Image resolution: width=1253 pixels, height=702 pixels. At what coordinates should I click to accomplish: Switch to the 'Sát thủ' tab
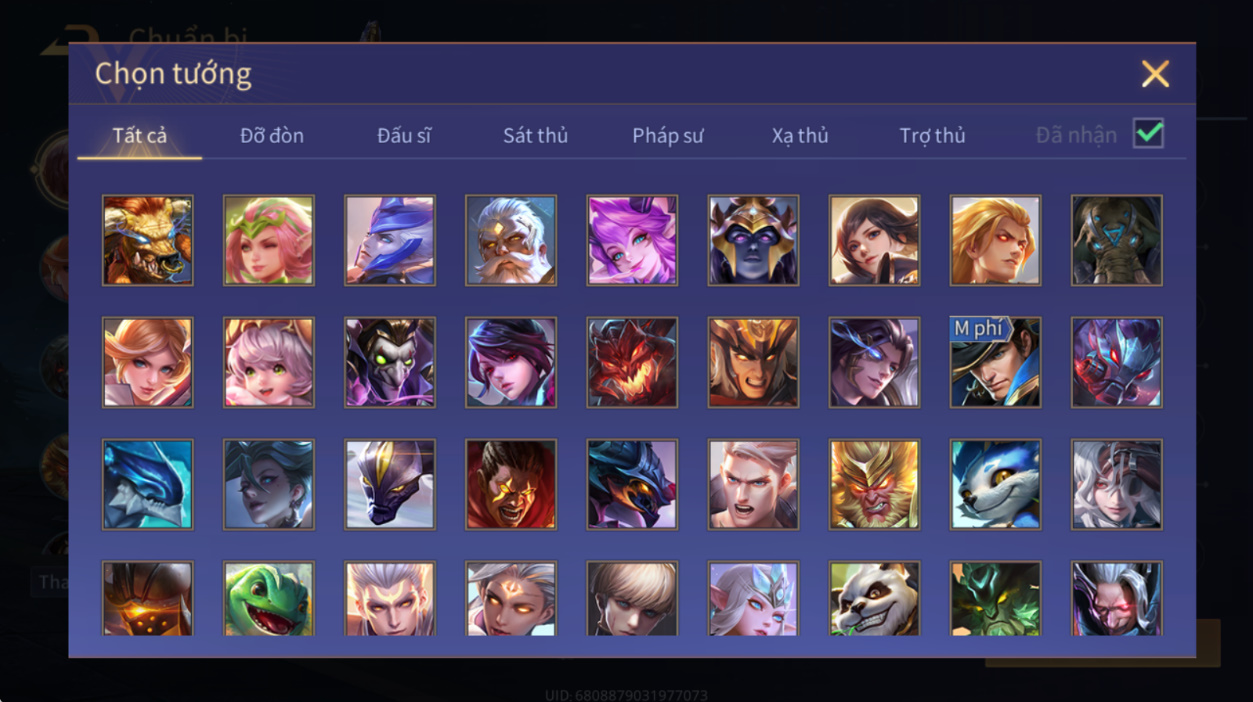[x=535, y=135]
